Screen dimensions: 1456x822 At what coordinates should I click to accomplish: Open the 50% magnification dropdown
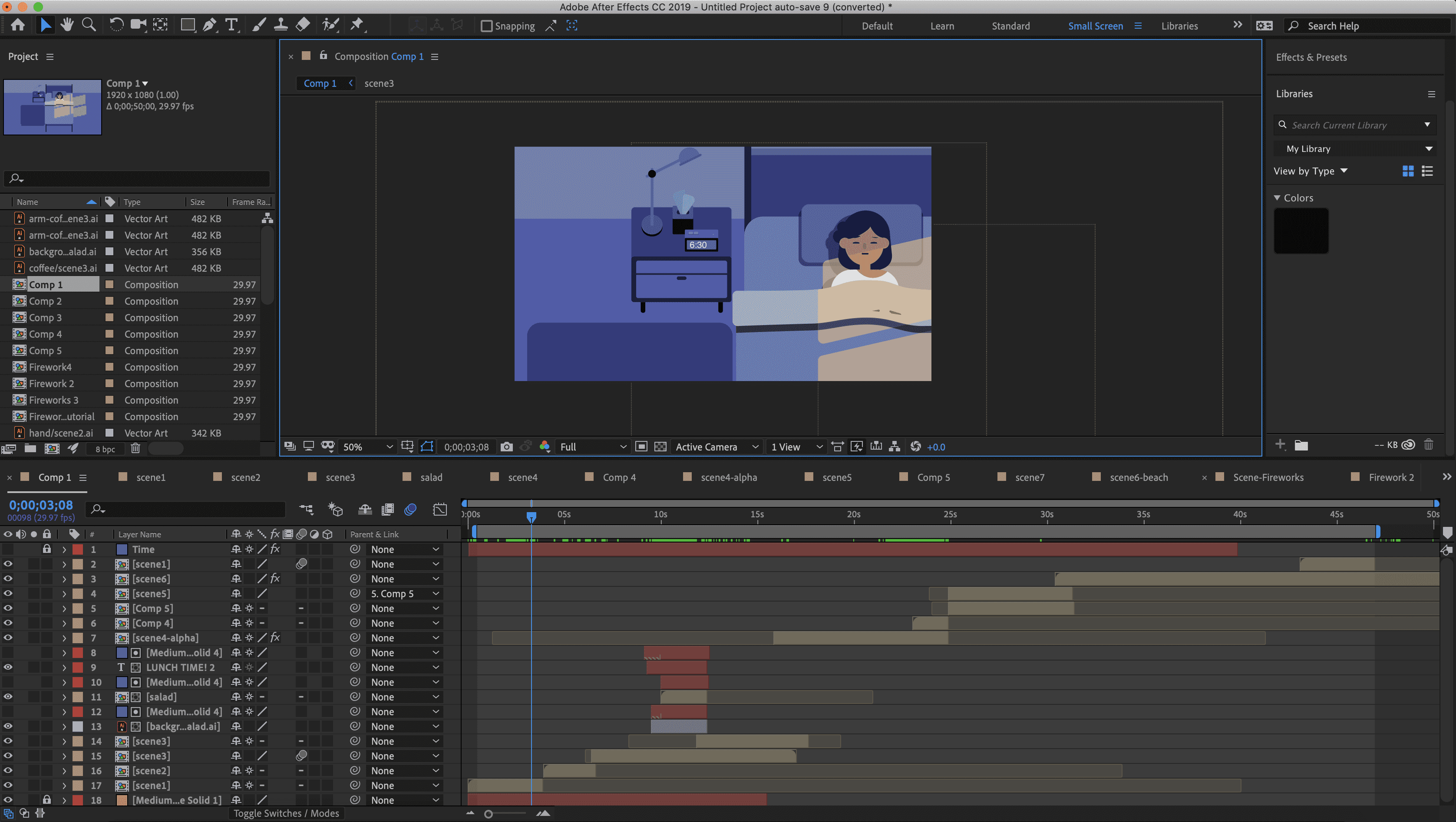[367, 447]
